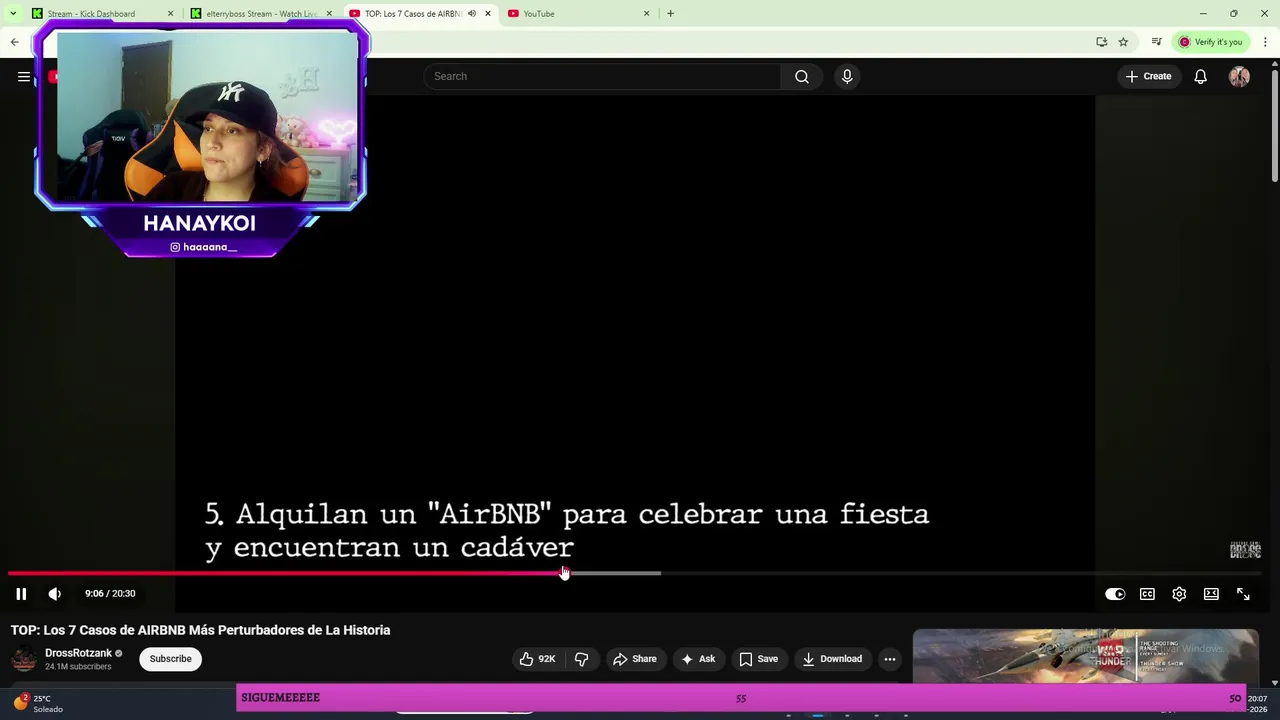Start voice search with the microphone icon
The height and width of the screenshot is (720, 1280).
click(x=847, y=76)
